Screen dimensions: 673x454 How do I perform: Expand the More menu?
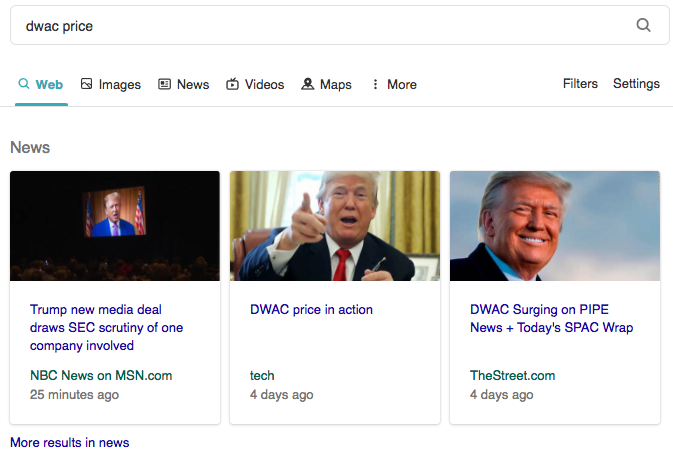click(401, 85)
